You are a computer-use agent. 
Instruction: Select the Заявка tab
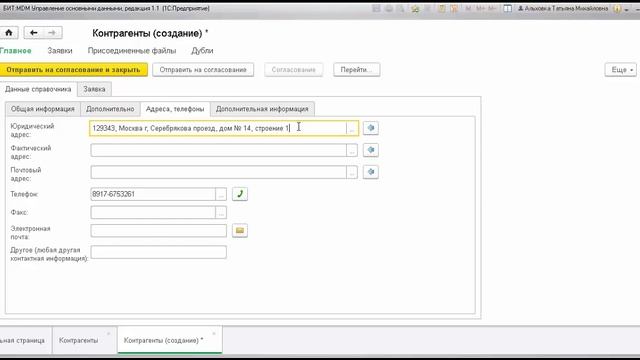click(x=94, y=89)
